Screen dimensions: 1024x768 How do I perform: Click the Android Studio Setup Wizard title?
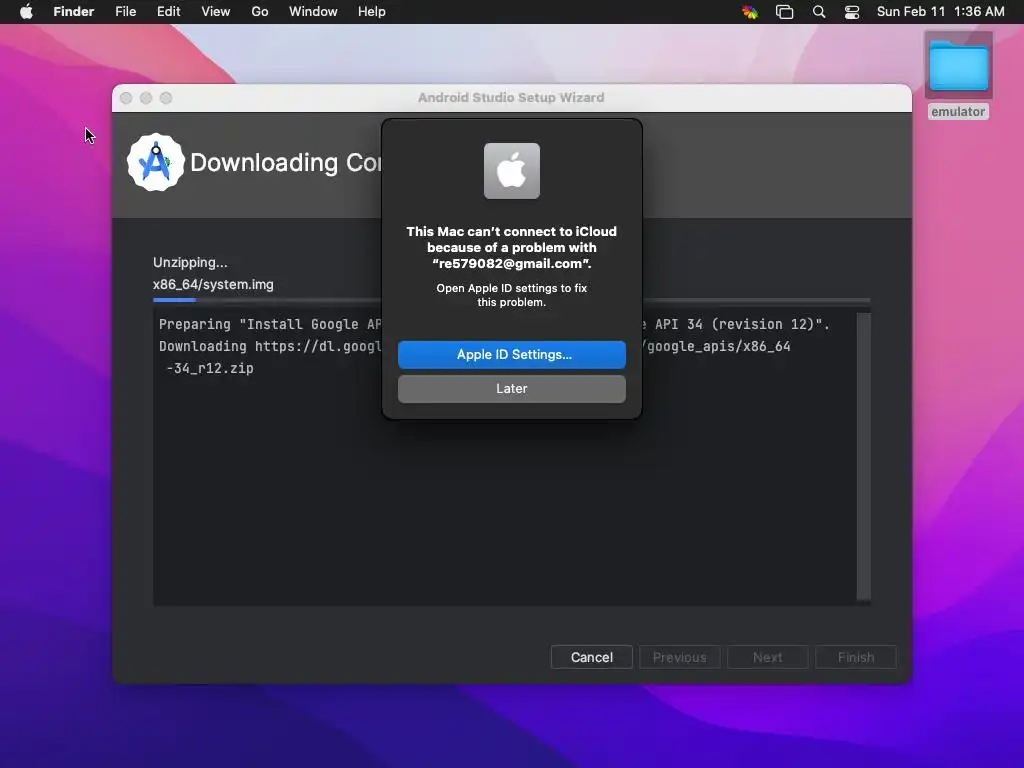(511, 97)
